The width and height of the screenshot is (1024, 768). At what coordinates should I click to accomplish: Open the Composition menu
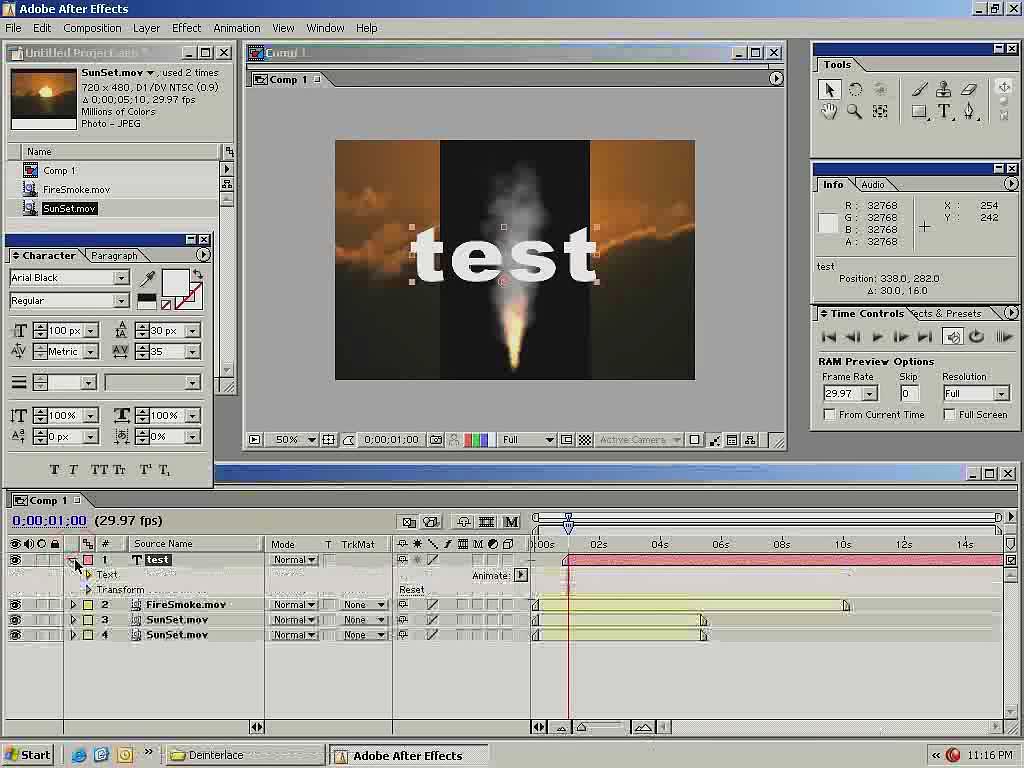point(92,28)
